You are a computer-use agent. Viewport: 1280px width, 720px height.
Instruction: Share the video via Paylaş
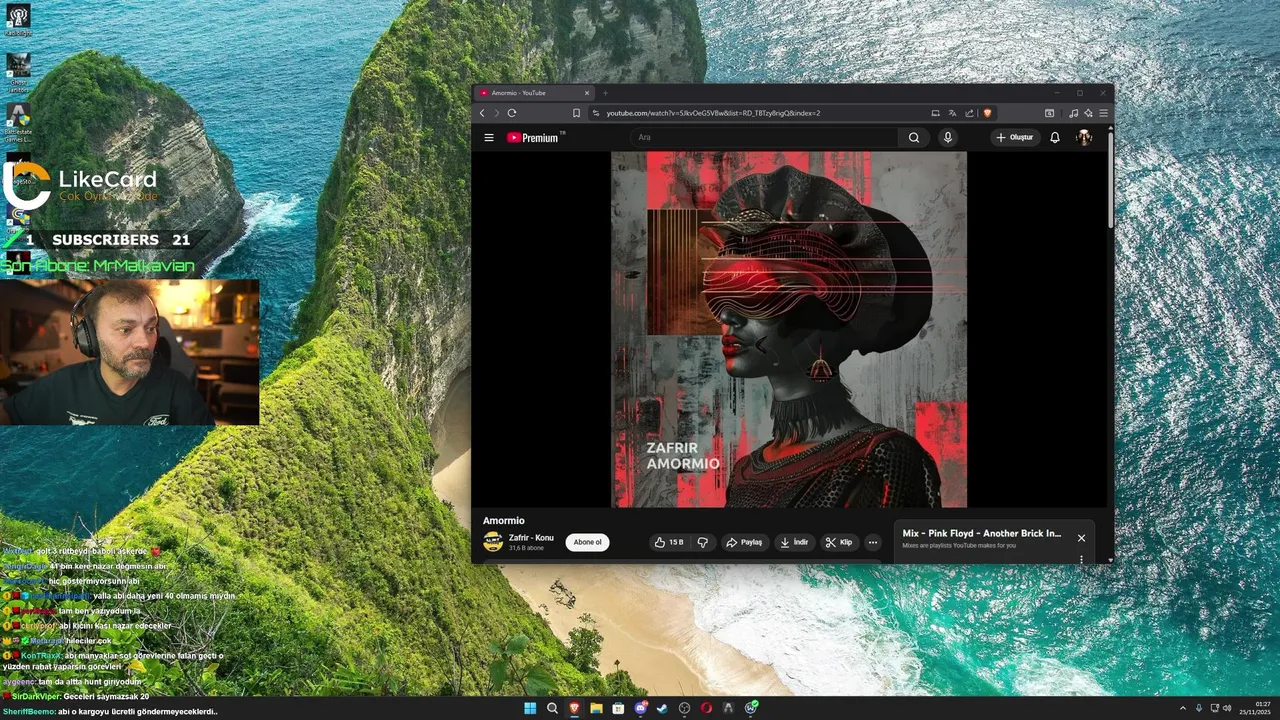point(744,542)
